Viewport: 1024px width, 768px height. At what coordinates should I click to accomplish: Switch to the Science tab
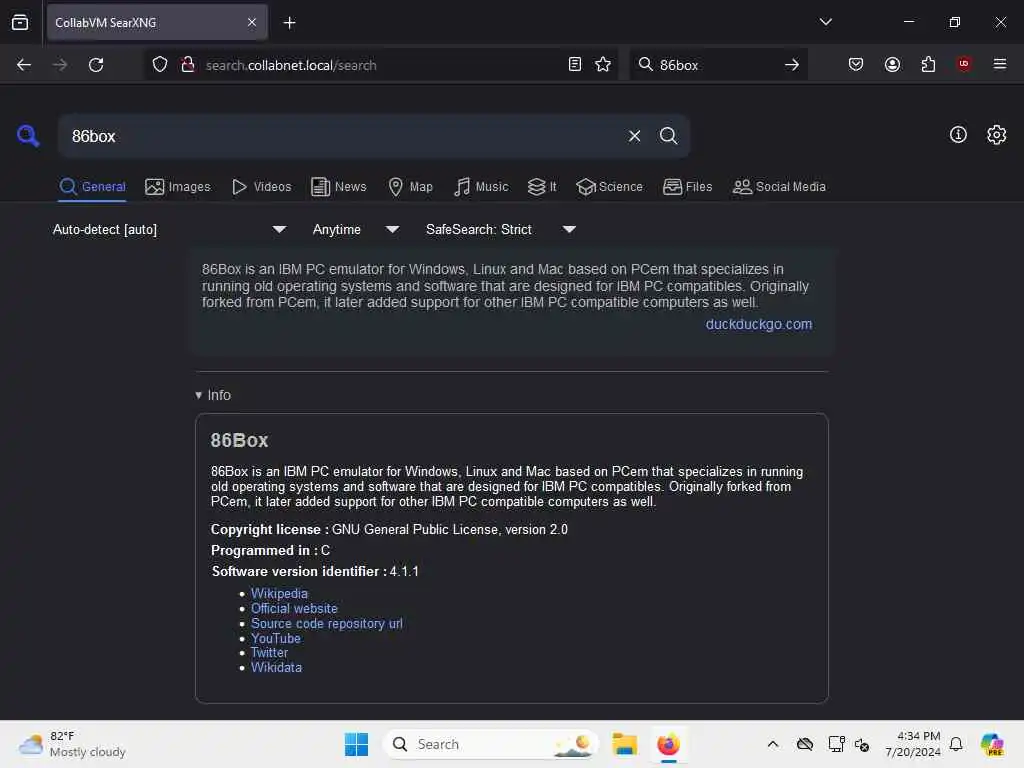click(x=609, y=187)
